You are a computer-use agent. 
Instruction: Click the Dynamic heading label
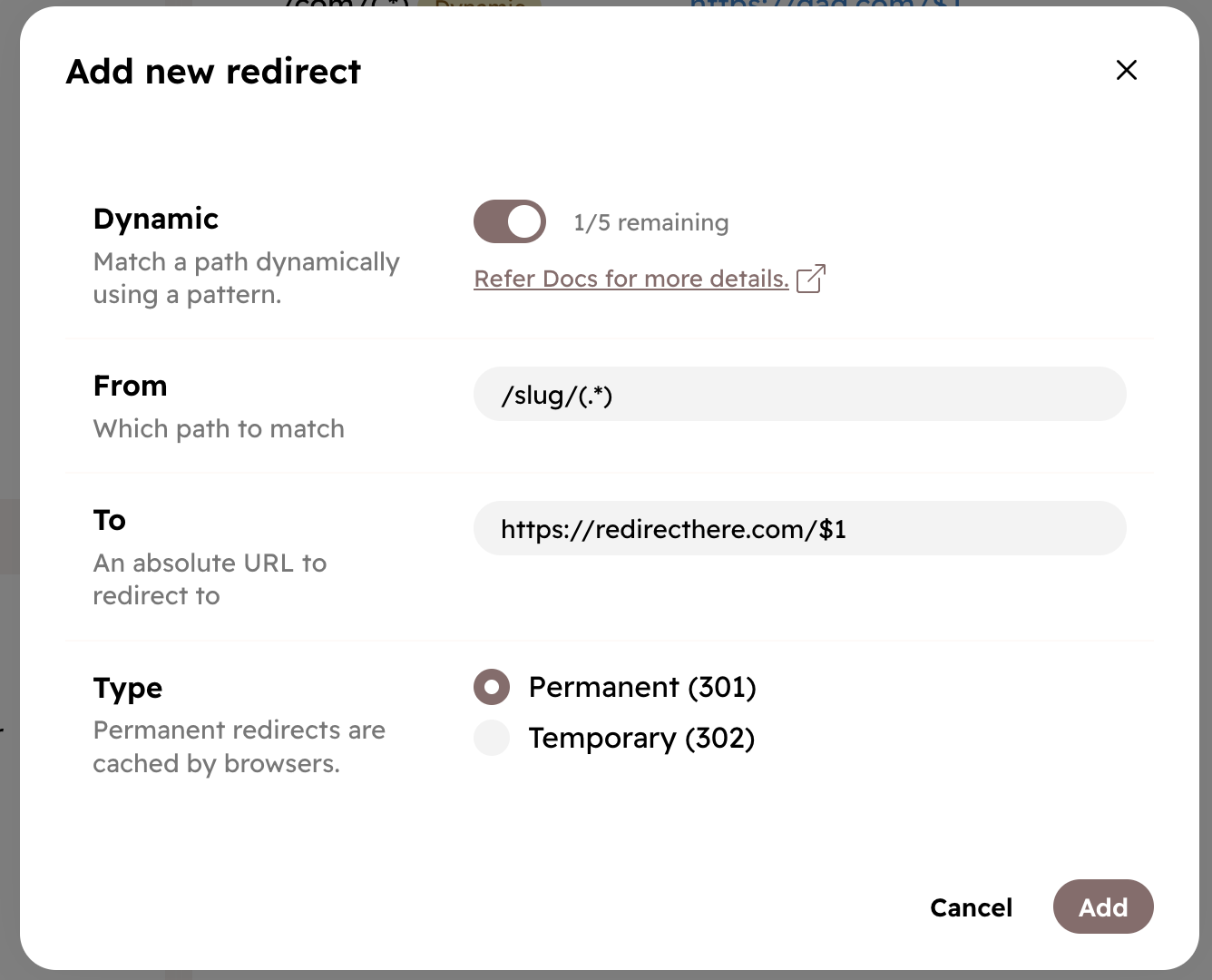coord(156,219)
